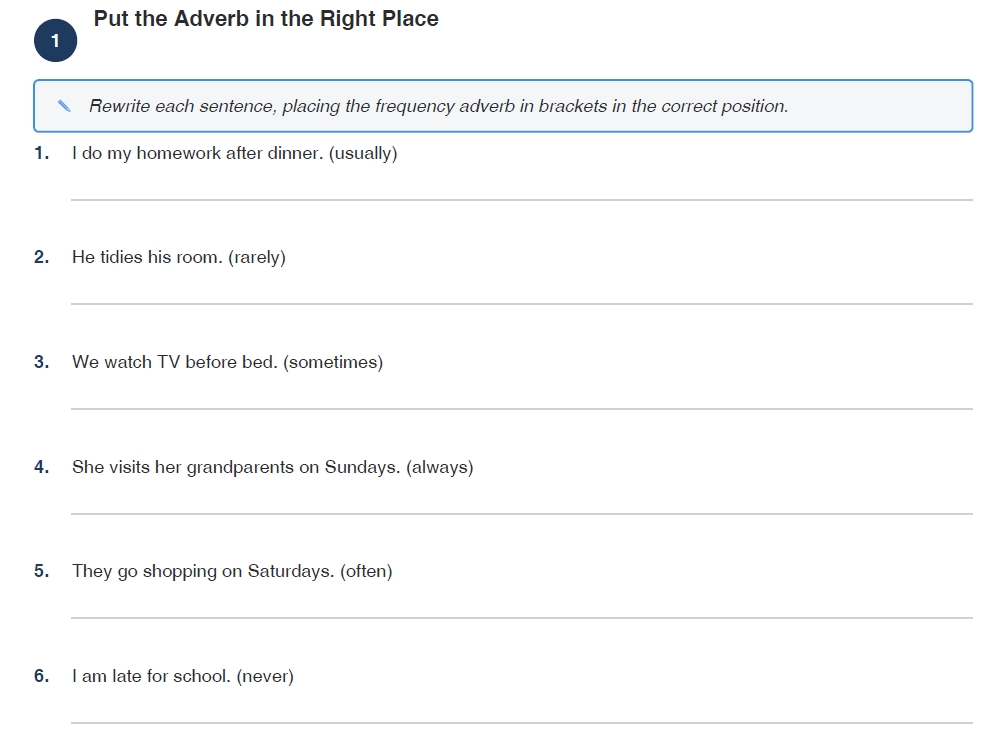The image size is (996, 739).
Task: Click the question number 4 label
Action: 41,467
